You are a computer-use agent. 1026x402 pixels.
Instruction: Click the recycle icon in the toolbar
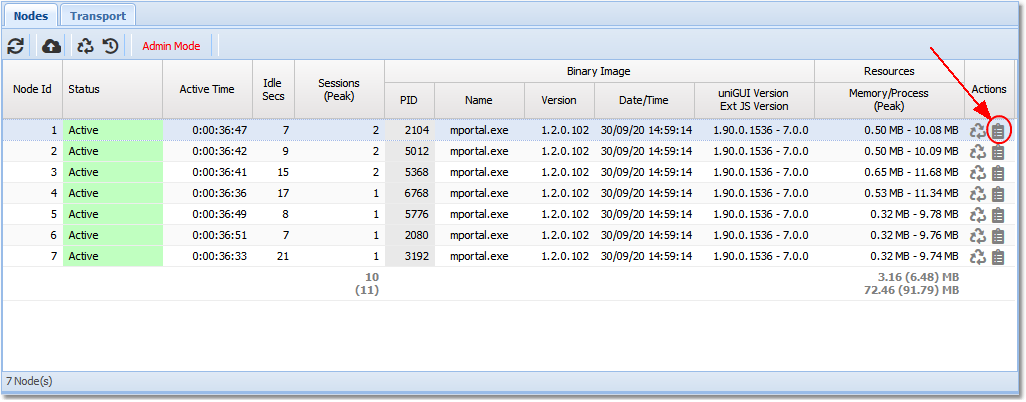click(86, 46)
